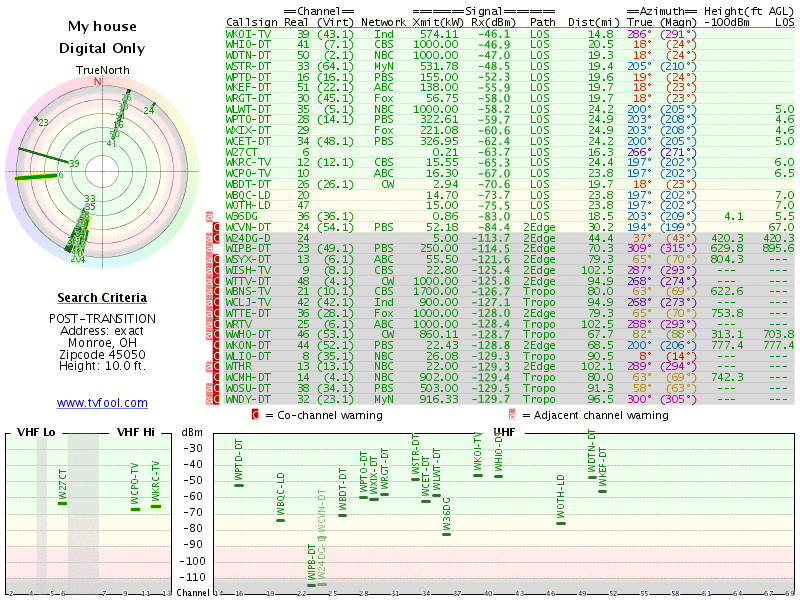Image resolution: width=800 pixels, height=600 pixels.
Task: Click the warning icon beside WKON-DT row
Action: (216, 345)
